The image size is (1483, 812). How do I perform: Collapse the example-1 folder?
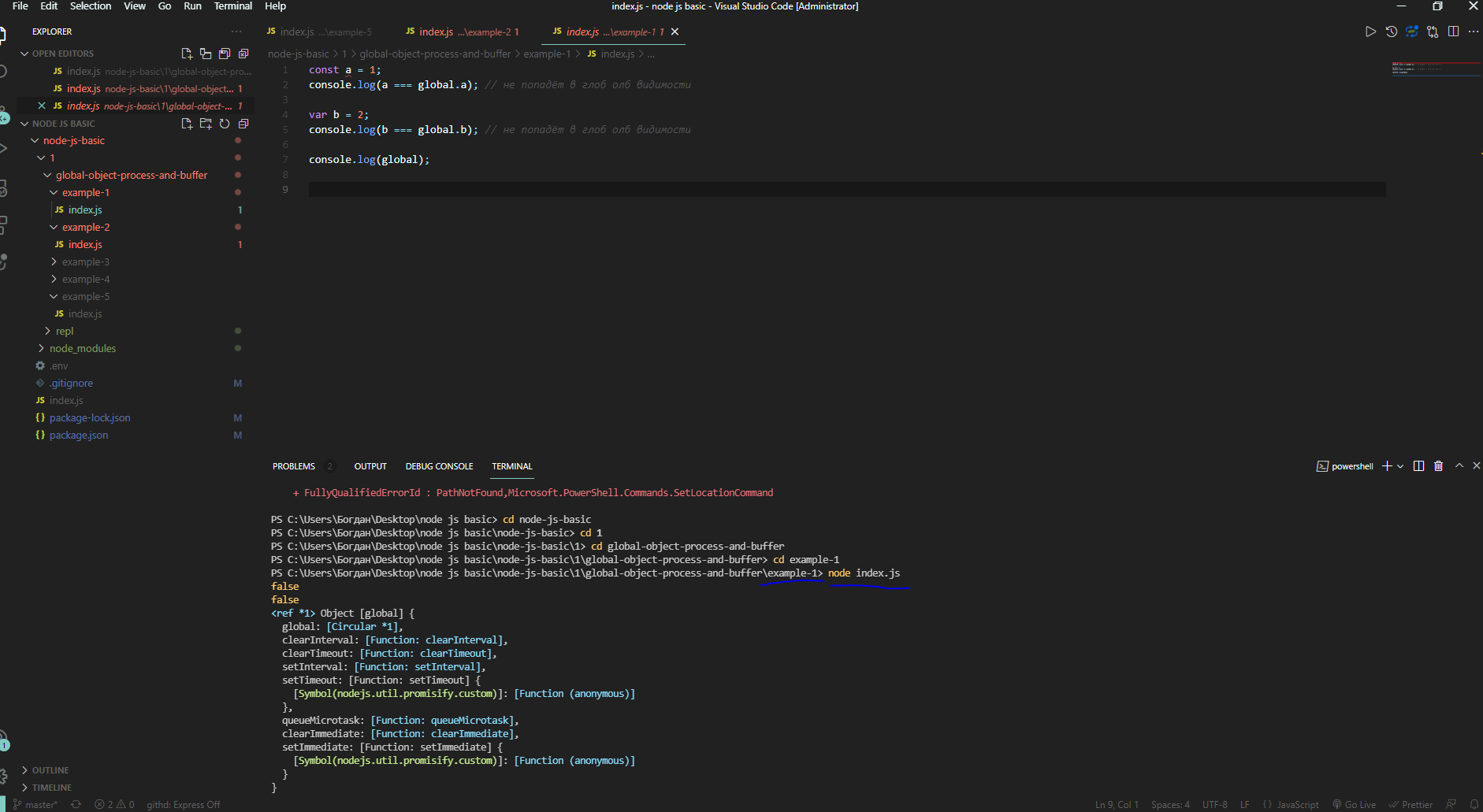tap(85, 192)
